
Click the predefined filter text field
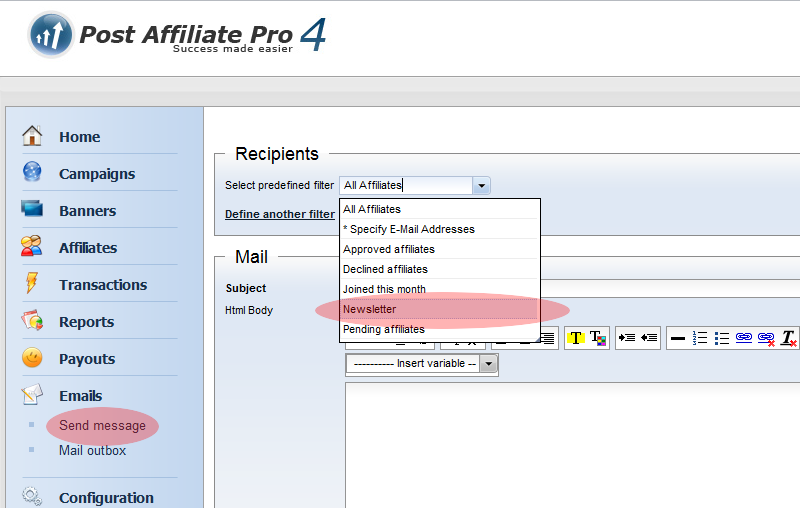tap(406, 186)
